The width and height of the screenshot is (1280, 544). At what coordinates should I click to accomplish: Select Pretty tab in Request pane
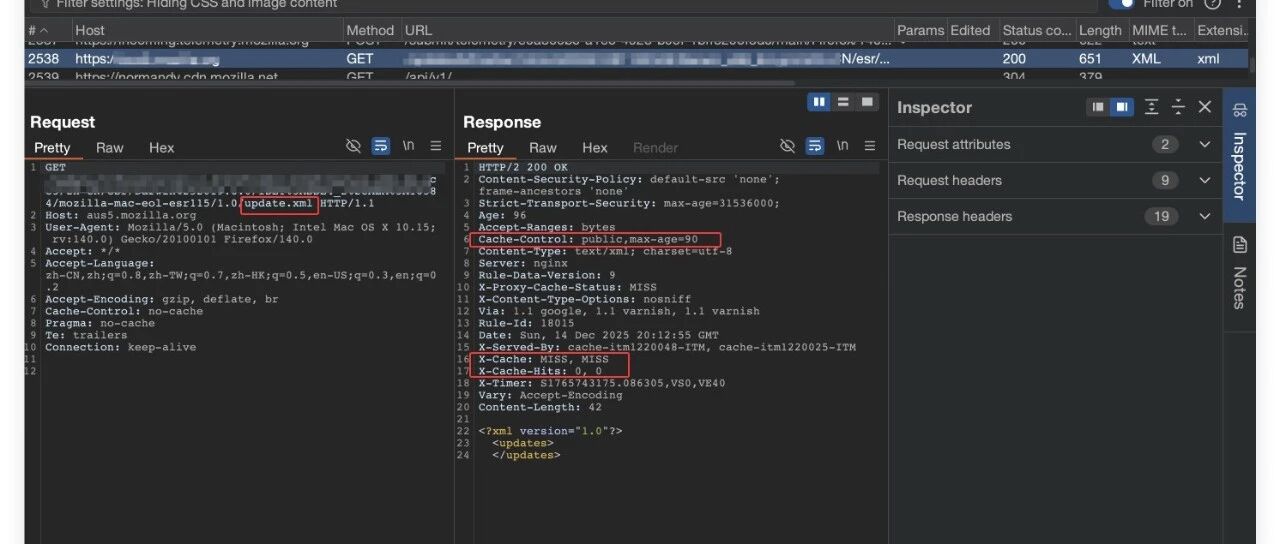click(x=53, y=147)
